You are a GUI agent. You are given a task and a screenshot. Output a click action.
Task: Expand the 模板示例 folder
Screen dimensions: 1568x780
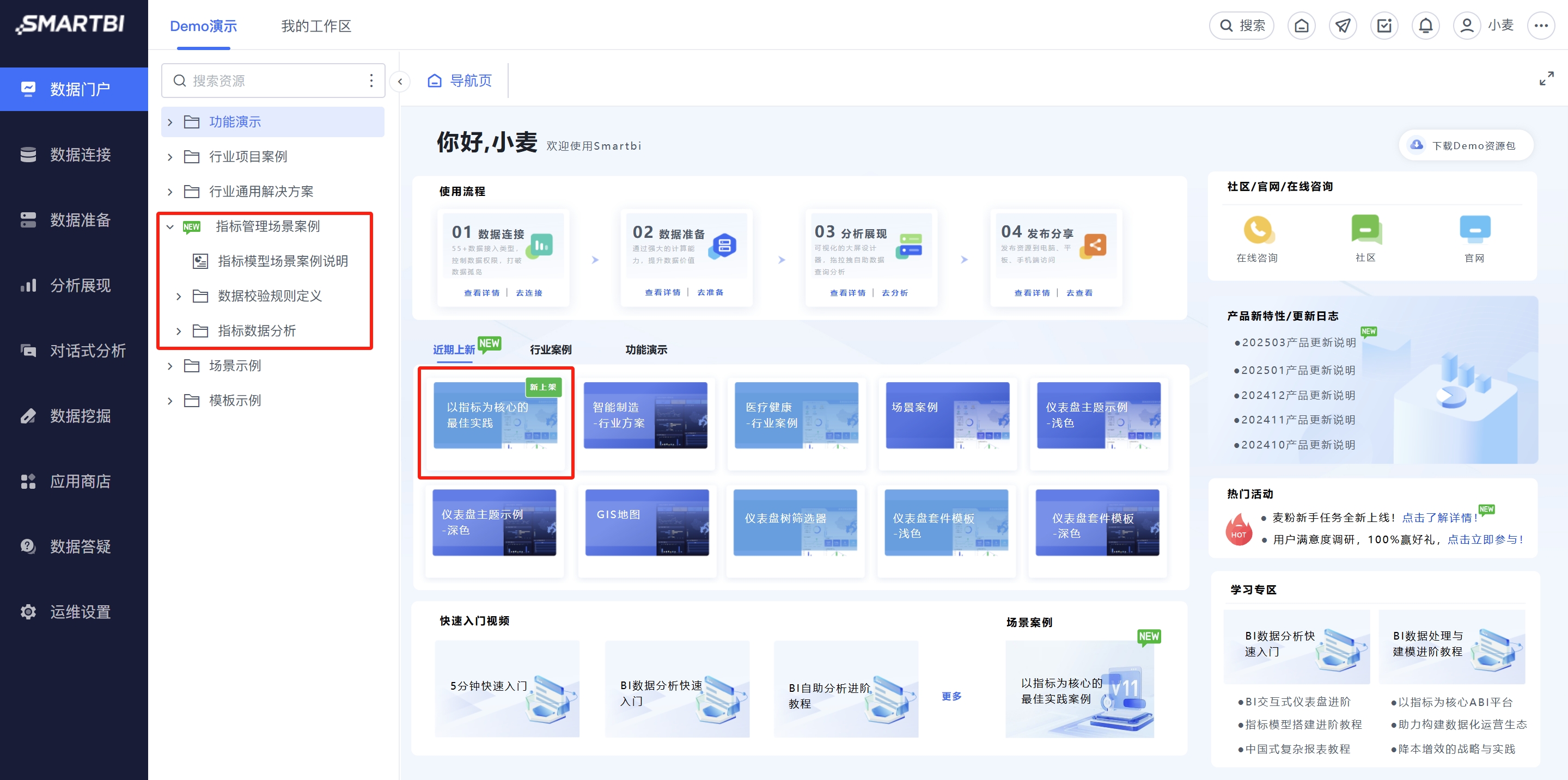(x=170, y=401)
